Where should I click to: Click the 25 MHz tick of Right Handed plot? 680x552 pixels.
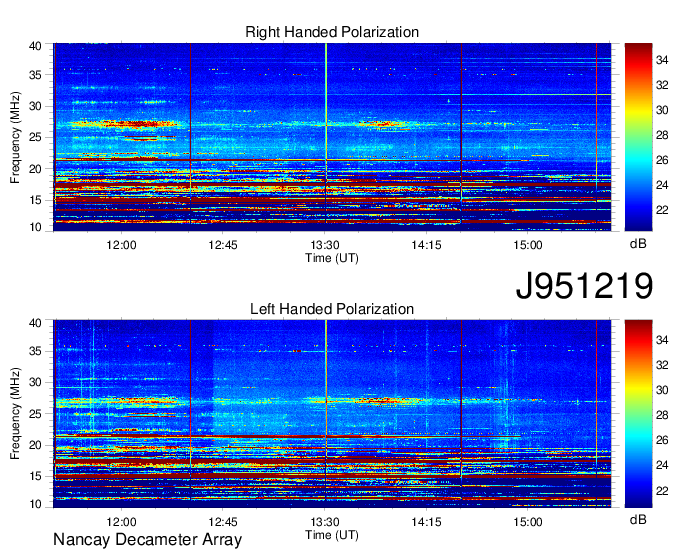(x=35, y=137)
